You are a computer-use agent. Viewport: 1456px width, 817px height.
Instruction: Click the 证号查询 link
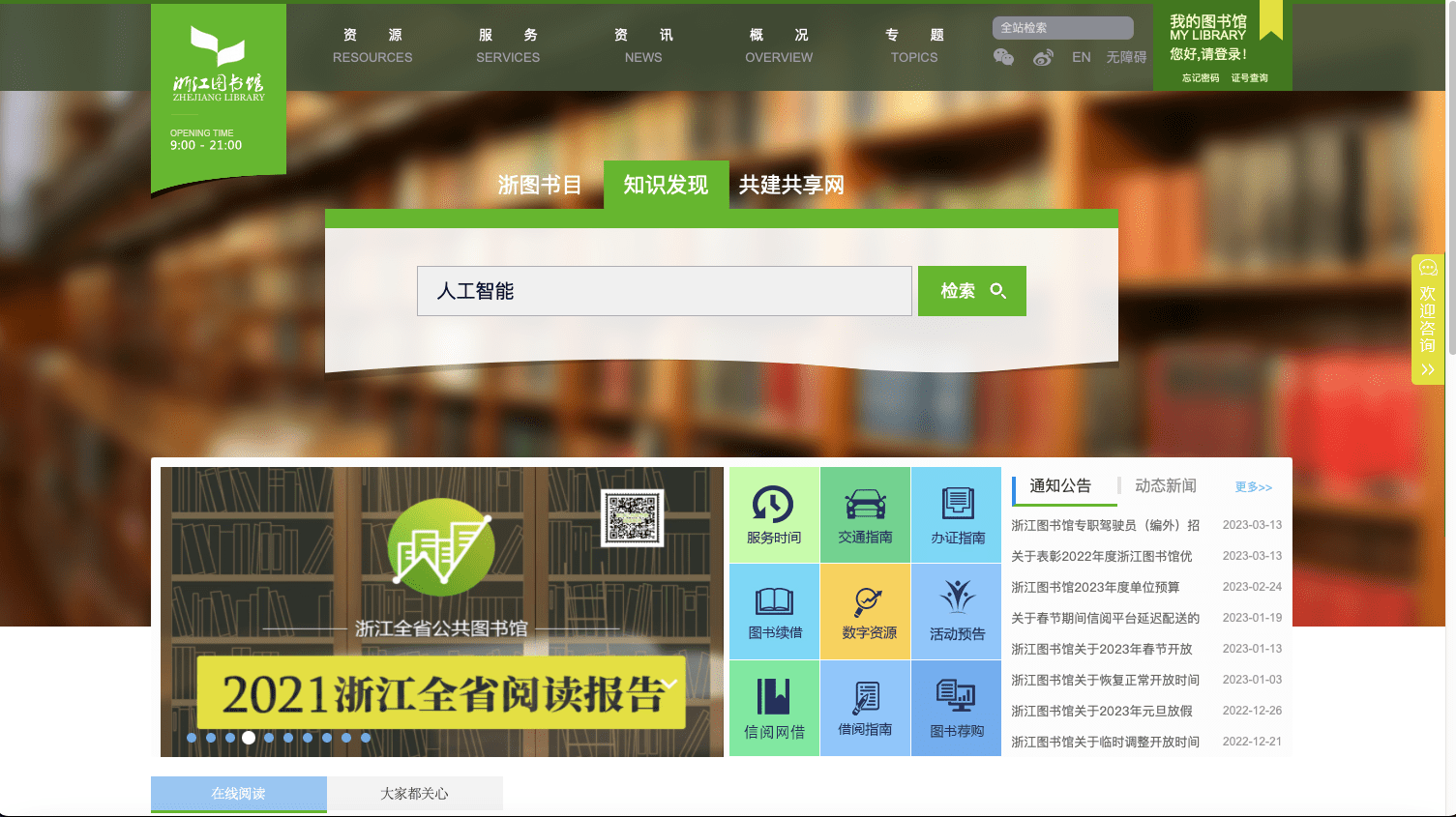(1249, 78)
